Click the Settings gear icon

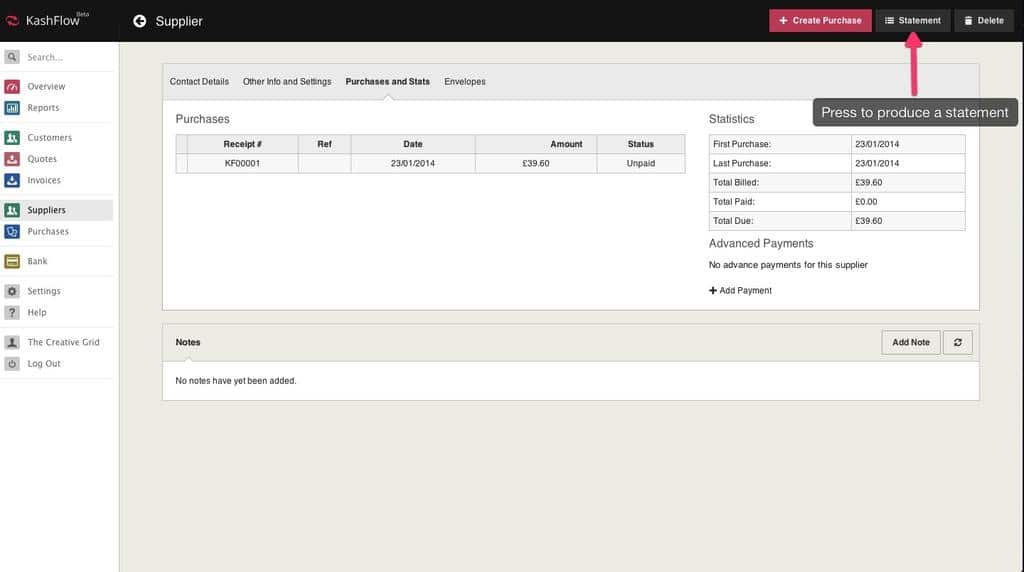coord(12,291)
